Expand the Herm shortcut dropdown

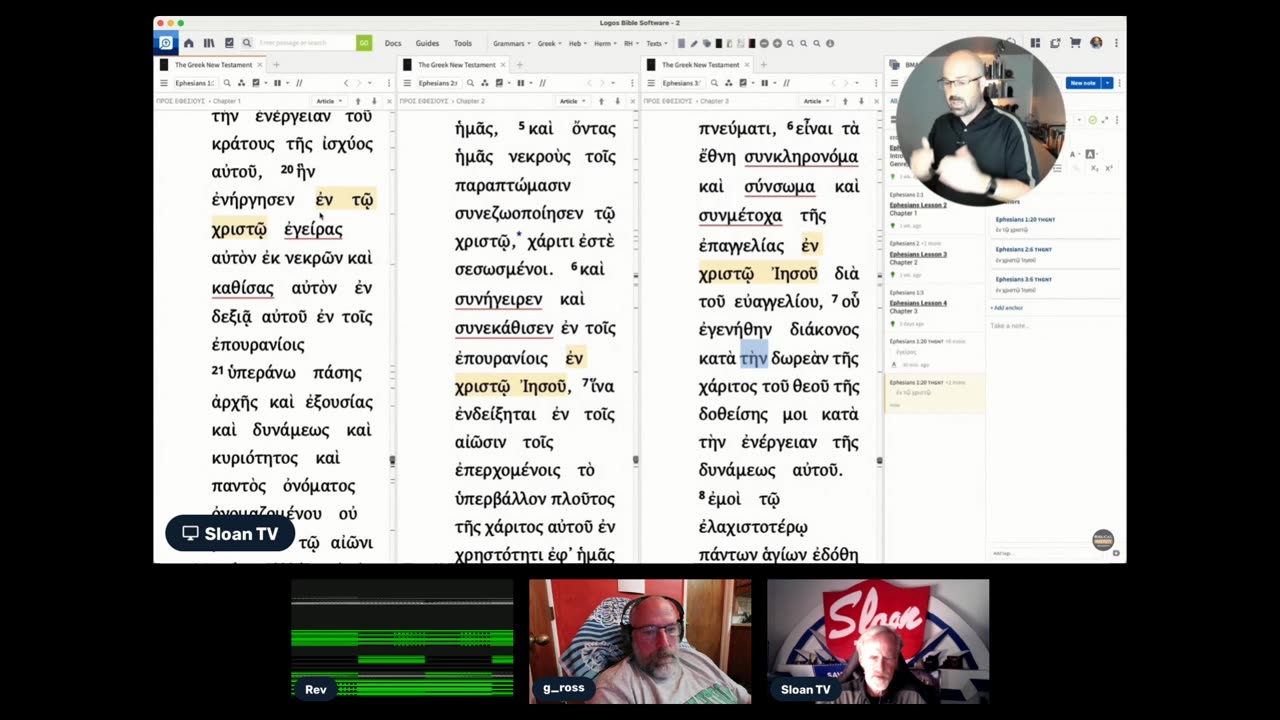click(x=605, y=43)
